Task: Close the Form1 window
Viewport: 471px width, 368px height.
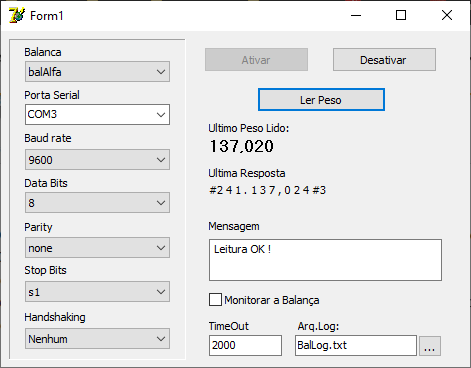Action: coord(447,15)
